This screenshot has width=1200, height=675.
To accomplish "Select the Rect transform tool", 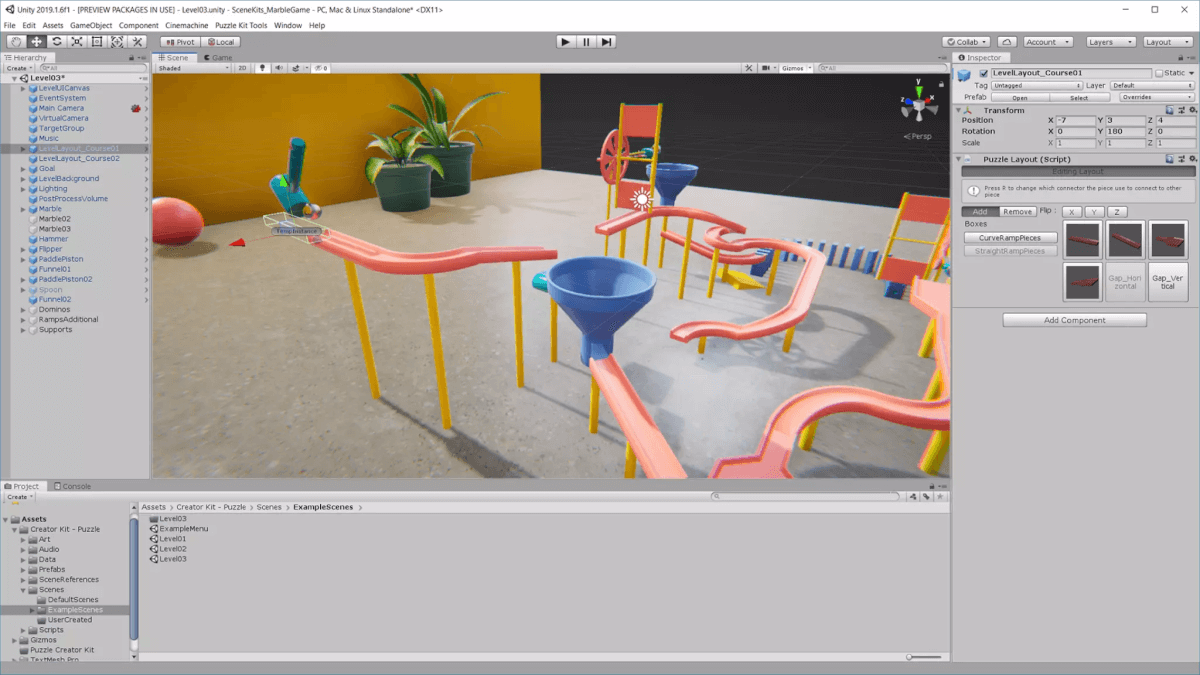I will click(x=97, y=42).
